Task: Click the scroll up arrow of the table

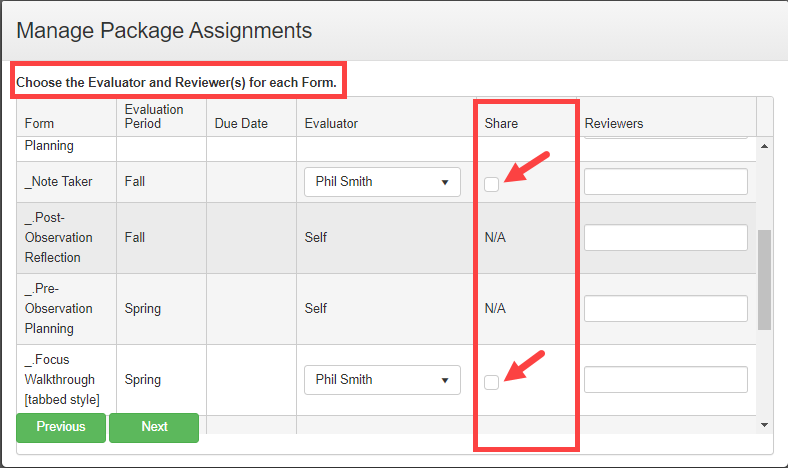Action: tap(764, 146)
